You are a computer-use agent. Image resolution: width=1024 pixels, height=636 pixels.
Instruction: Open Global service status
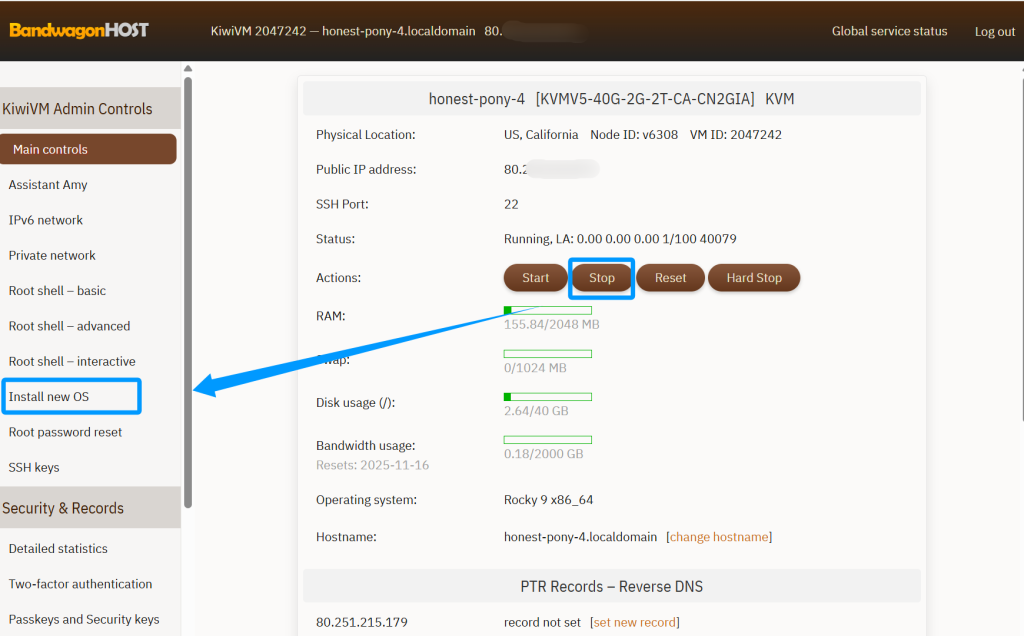pos(889,31)
